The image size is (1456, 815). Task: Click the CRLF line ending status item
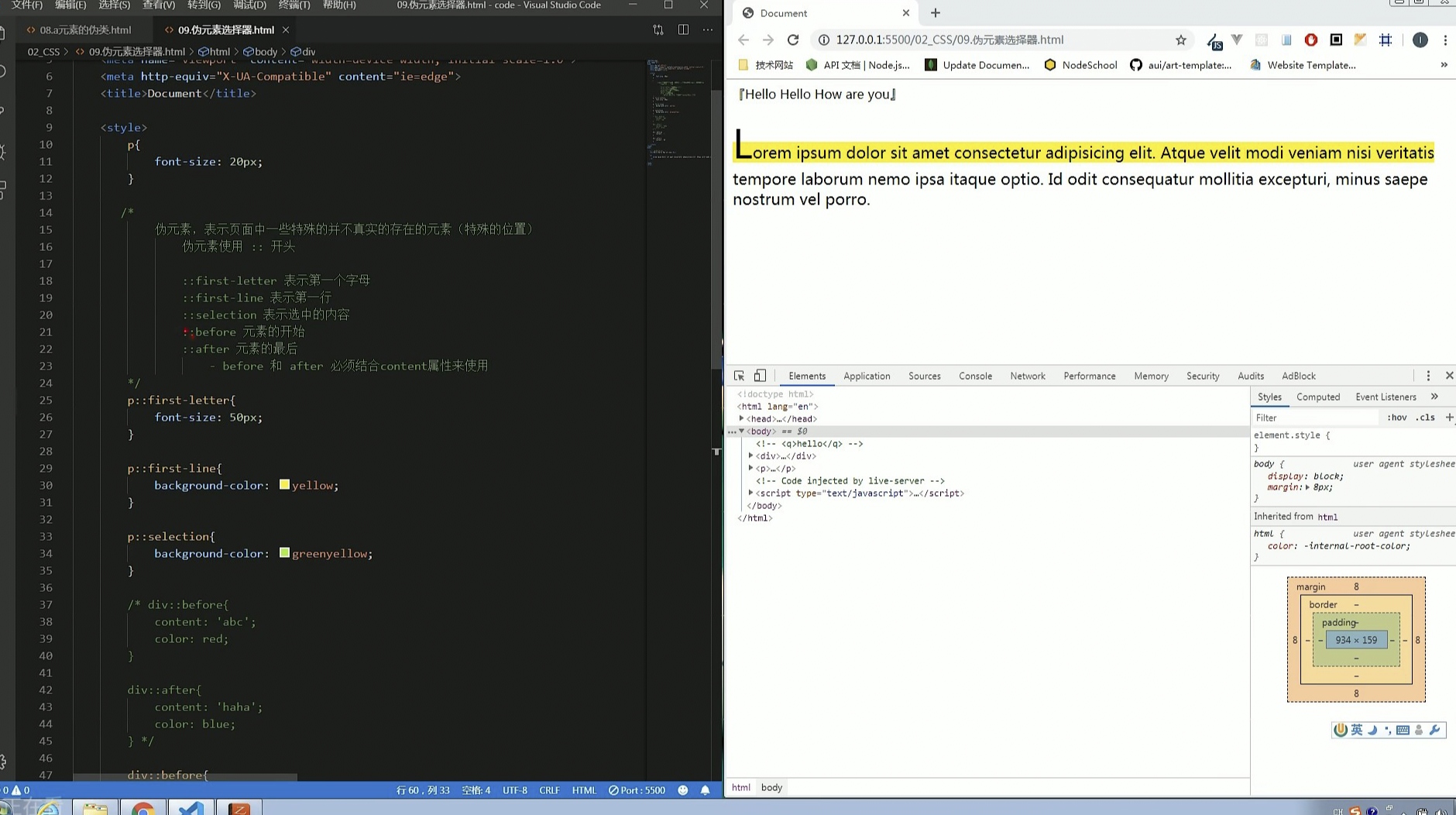click(x=549, y=790)
